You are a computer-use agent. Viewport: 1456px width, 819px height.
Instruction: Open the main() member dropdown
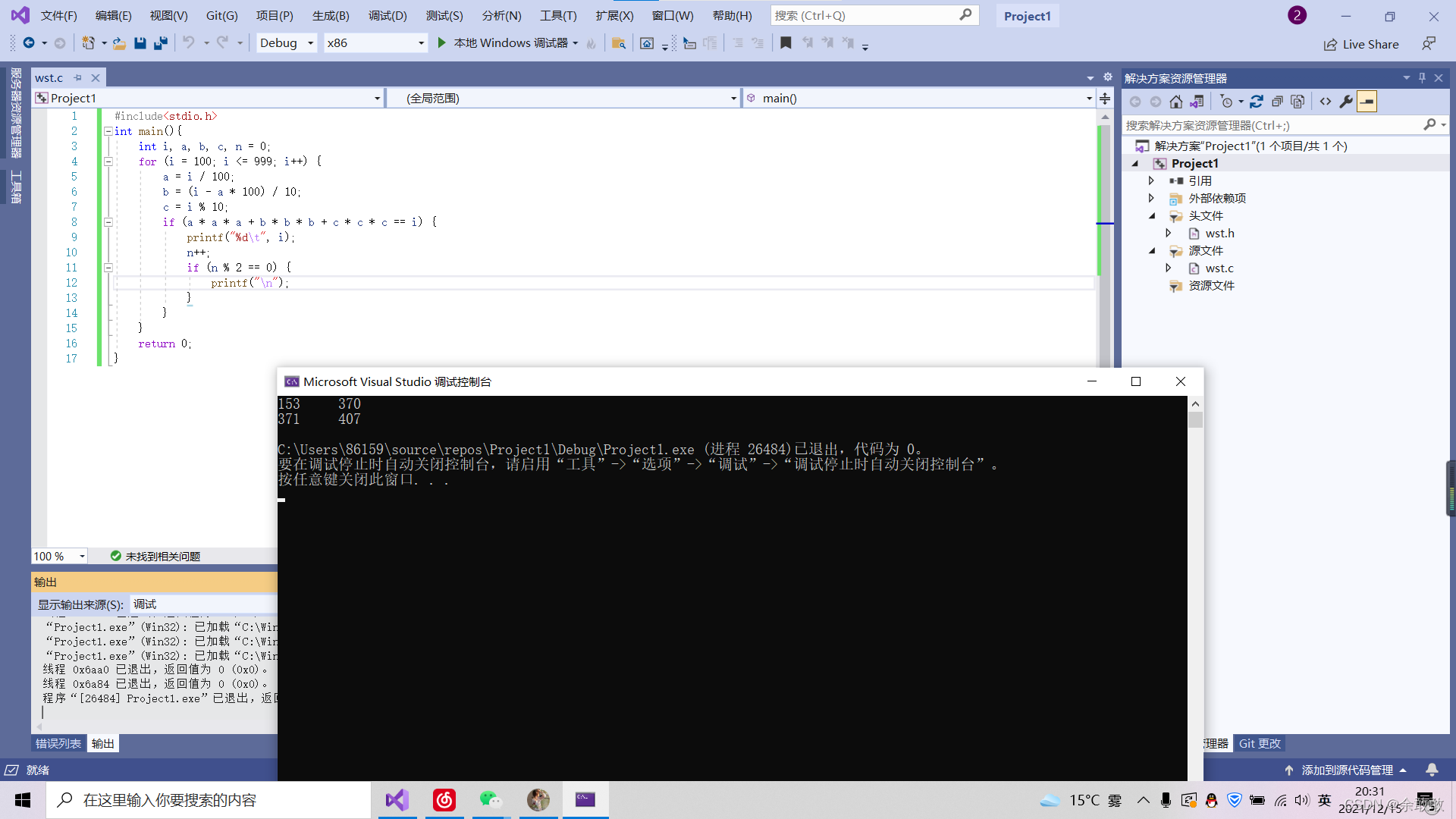(918, 98)
